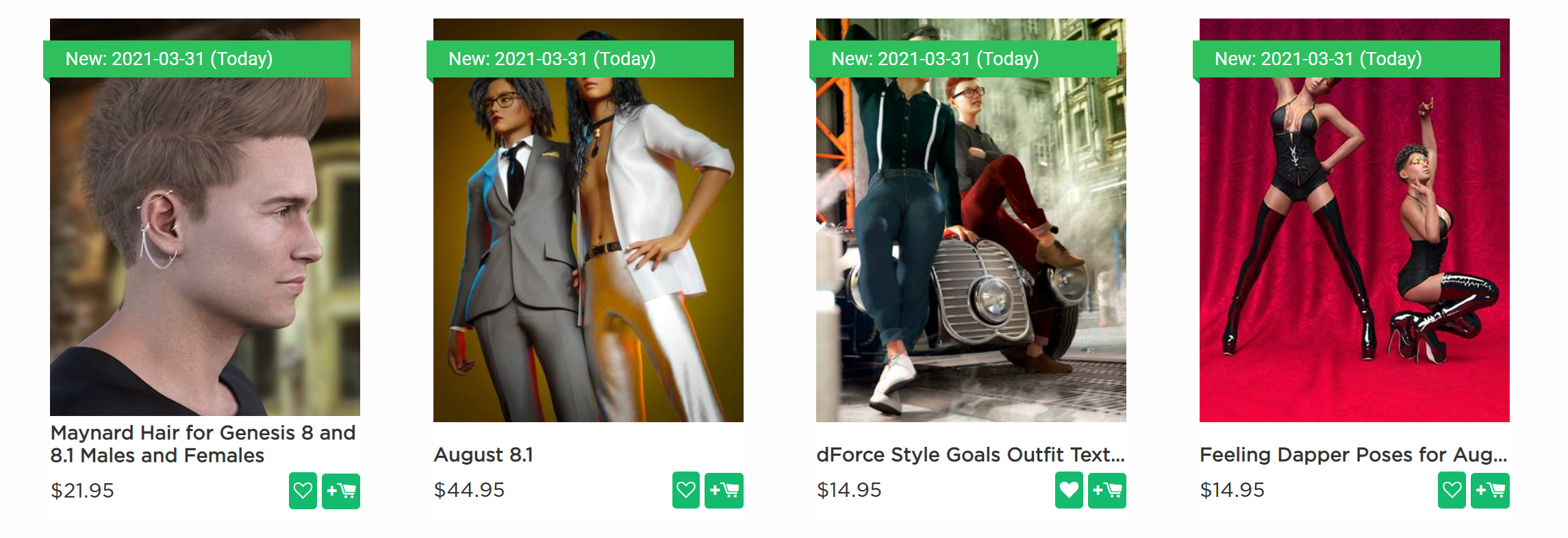Click the Maynard Hair product thumbnail
The width and height of the screenshot is (1568, 538).
click(205, 247)
